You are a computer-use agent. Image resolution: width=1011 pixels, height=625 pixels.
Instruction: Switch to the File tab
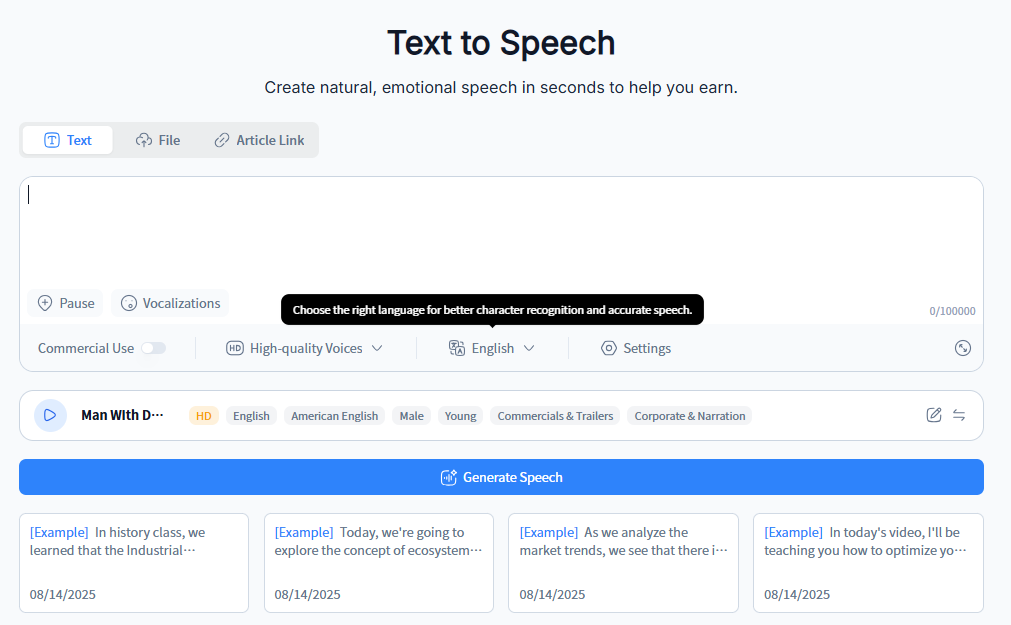[158, 140]
